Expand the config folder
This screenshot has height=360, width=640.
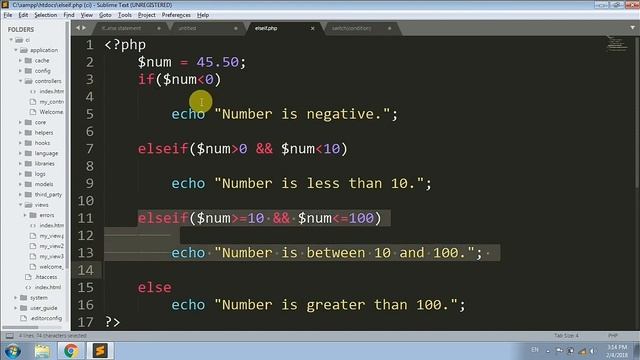20,71
